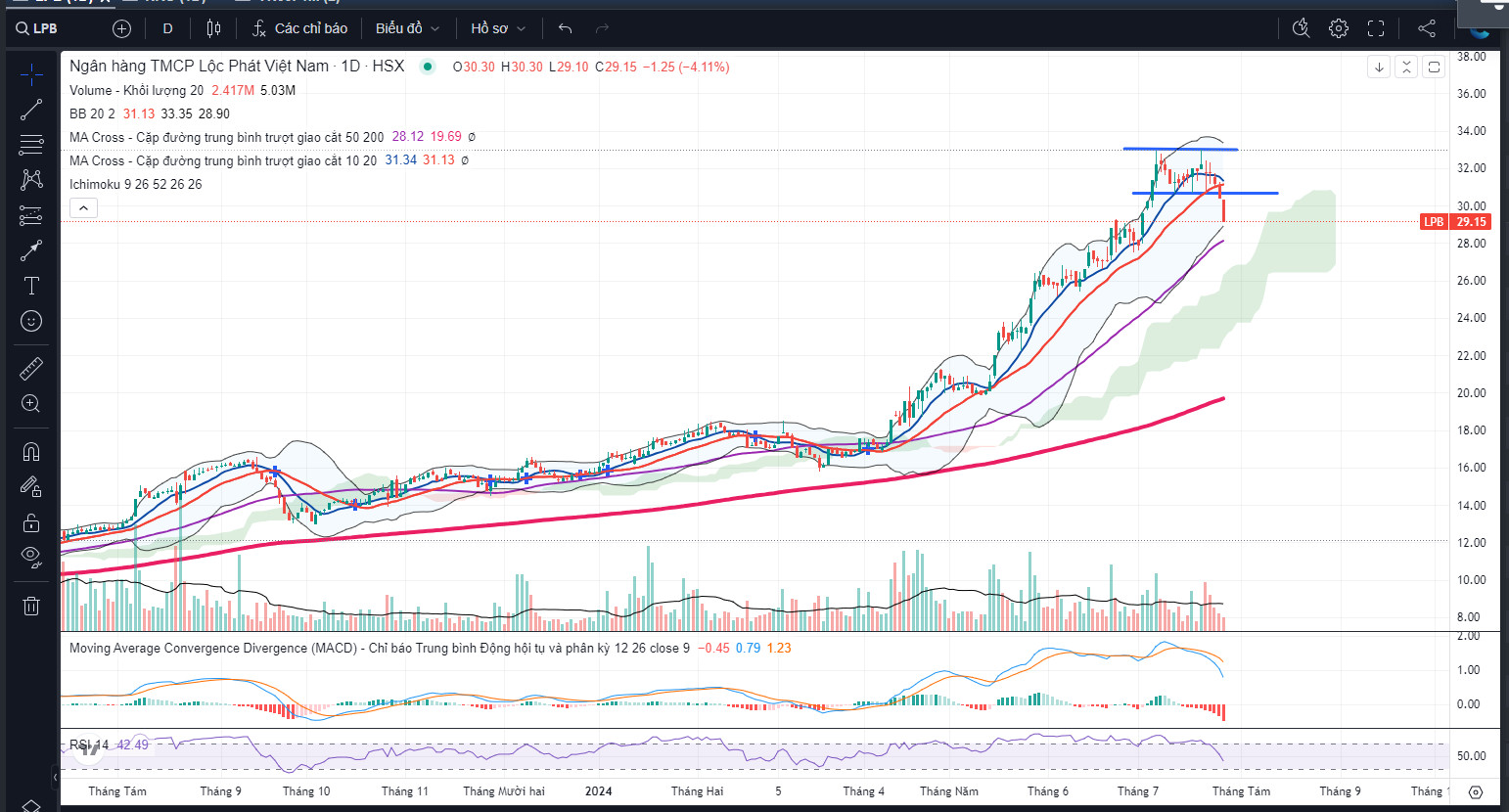Screen dimensions: 1509x812
Task: Collapse the indicator legend with chevron
Action: 83,207
